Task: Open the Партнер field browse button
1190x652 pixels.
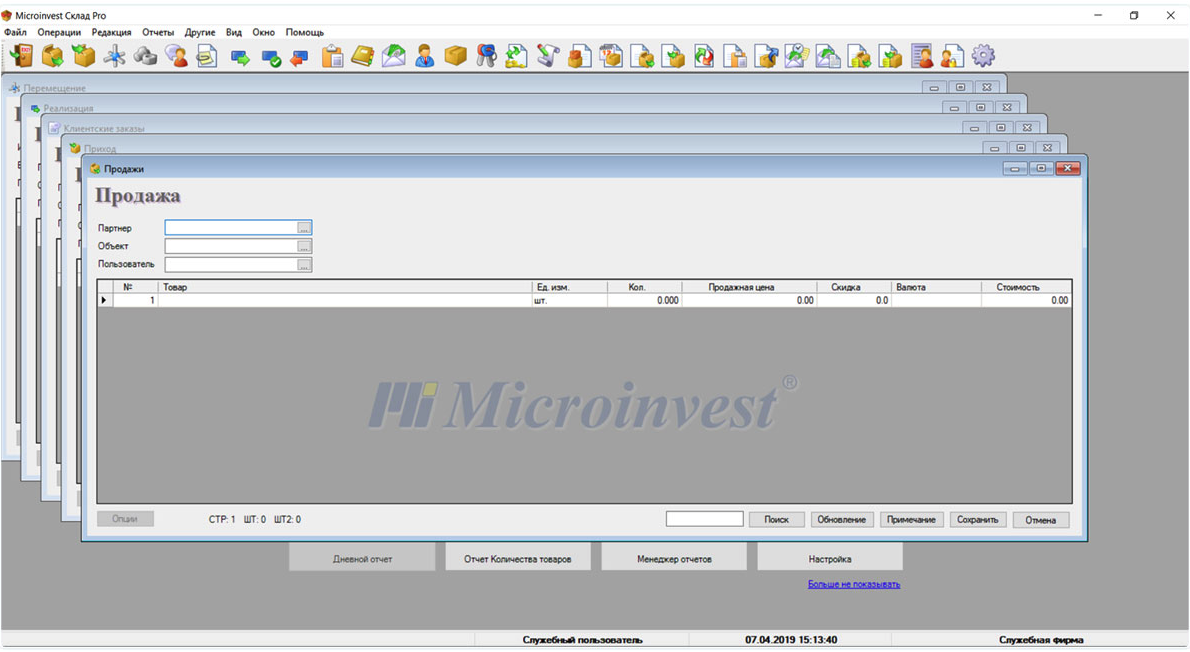Action: coord(304,228)
